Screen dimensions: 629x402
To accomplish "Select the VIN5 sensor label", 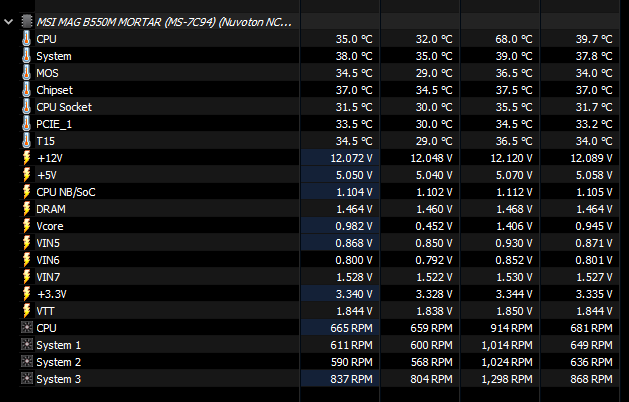I will [x=48, y=243].
